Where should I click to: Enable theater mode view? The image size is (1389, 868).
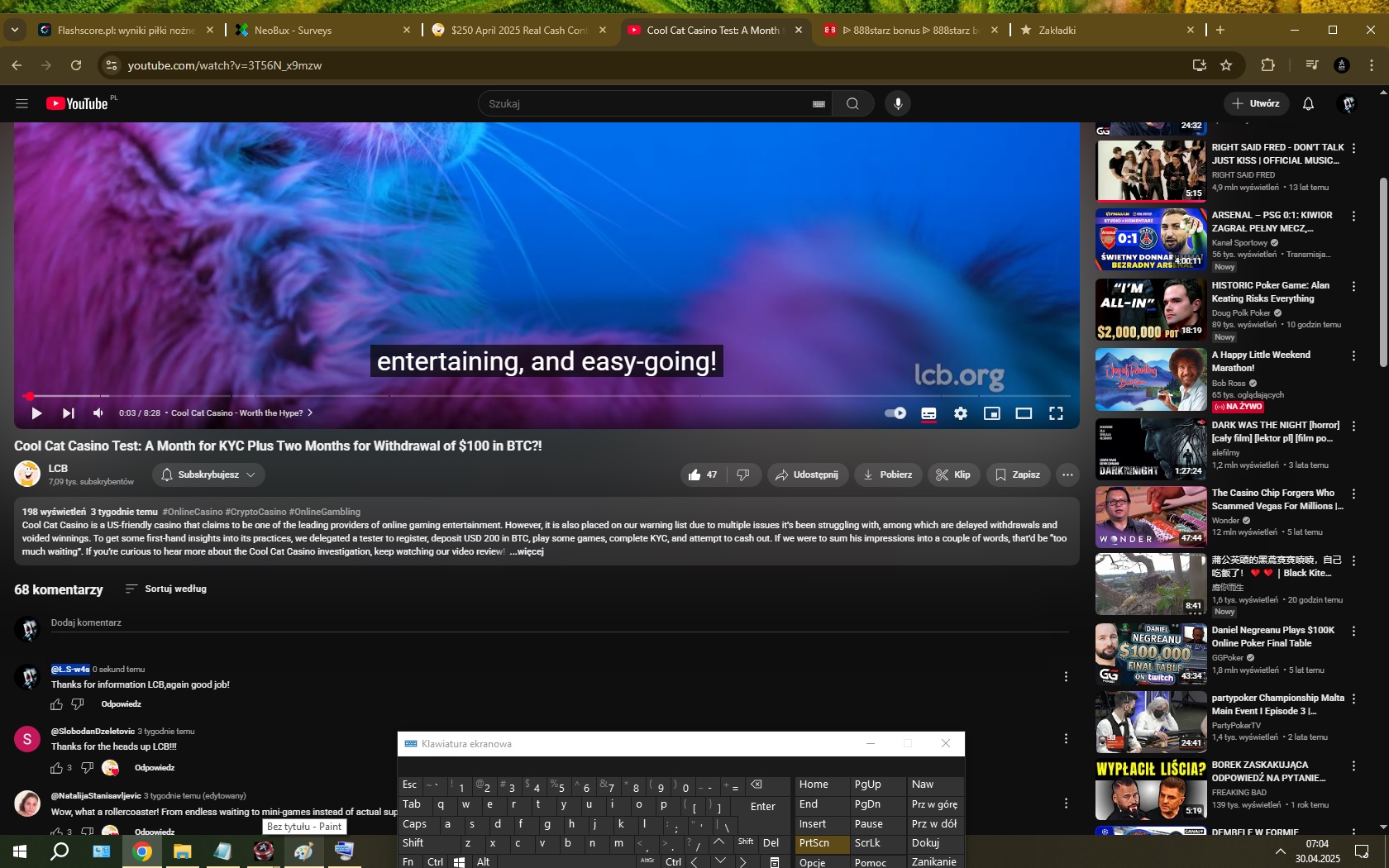(x=1024, y=413)
